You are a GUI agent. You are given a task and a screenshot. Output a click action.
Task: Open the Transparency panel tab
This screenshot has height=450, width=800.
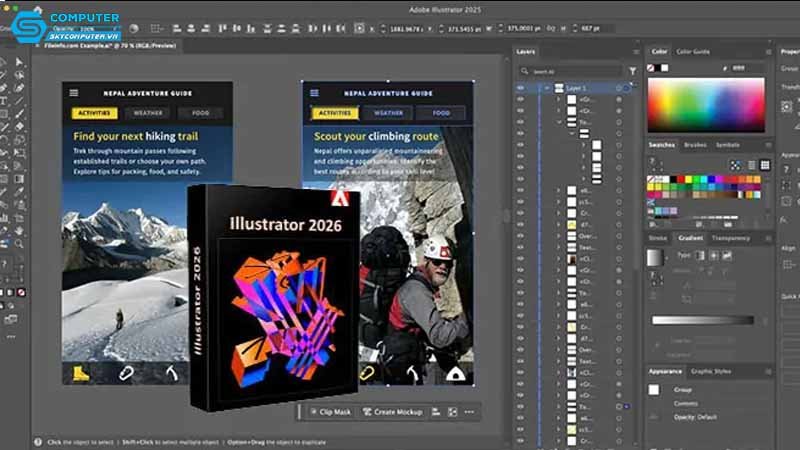(731, 238)
